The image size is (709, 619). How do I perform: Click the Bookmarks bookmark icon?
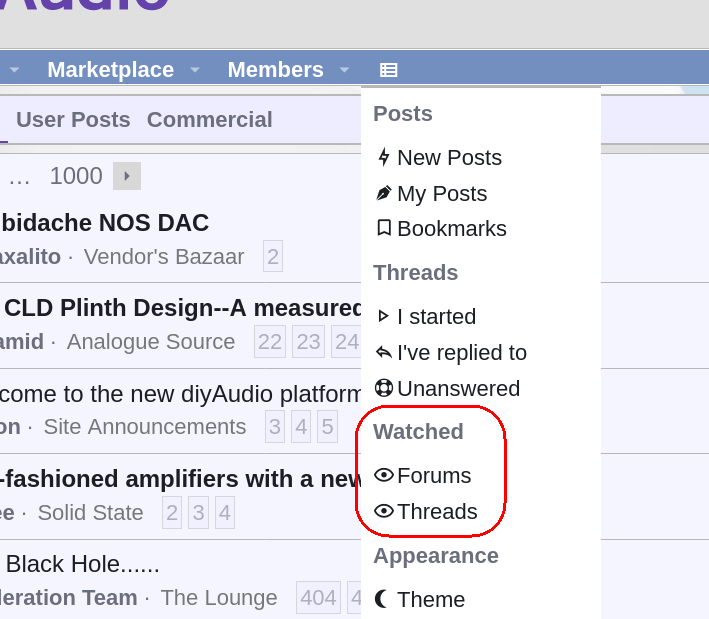click(x=384, y=228)
